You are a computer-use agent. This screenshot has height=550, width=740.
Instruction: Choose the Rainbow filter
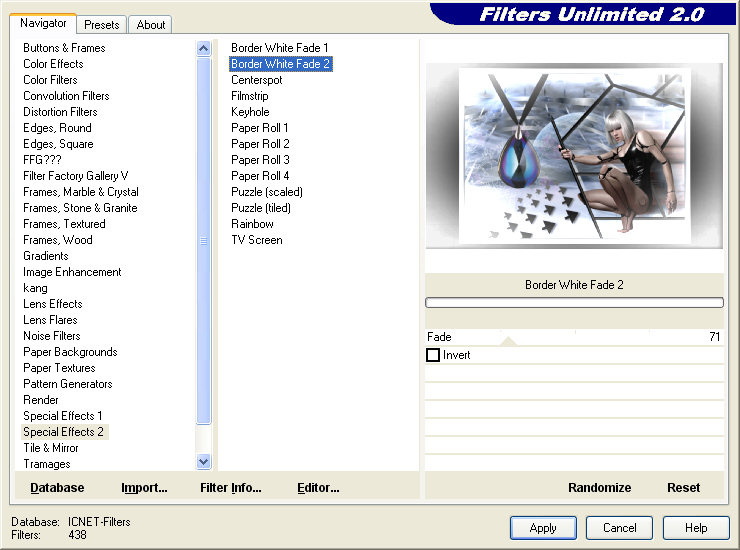point(252,224)
